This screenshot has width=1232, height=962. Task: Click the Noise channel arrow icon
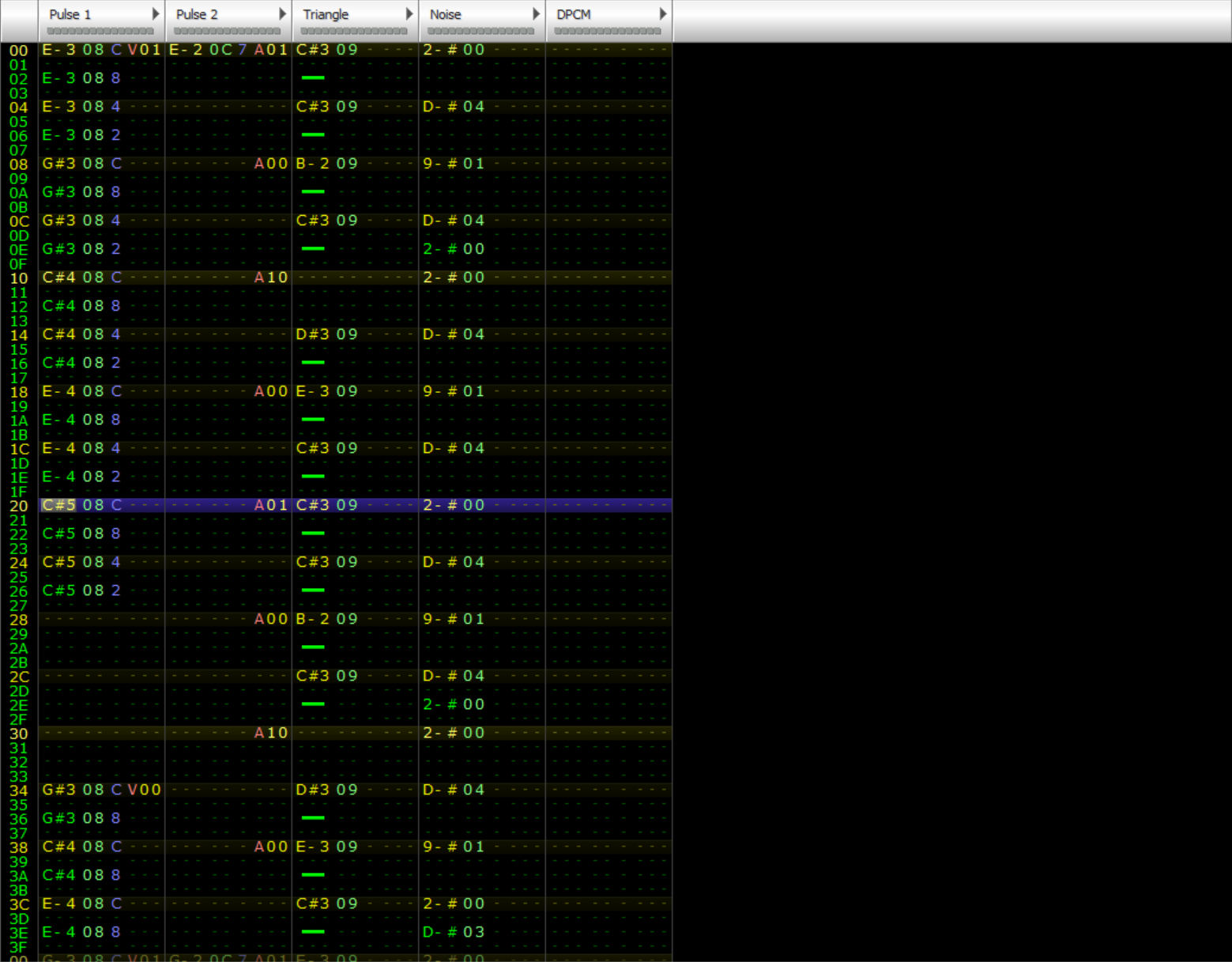coord(537,13)
